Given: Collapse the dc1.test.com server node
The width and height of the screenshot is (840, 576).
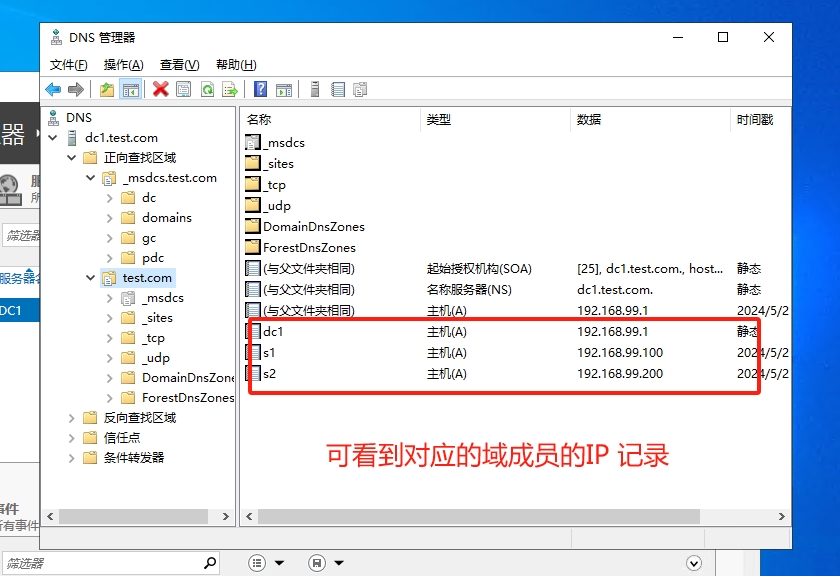Looking at the screenshot, I should (52, 138).
